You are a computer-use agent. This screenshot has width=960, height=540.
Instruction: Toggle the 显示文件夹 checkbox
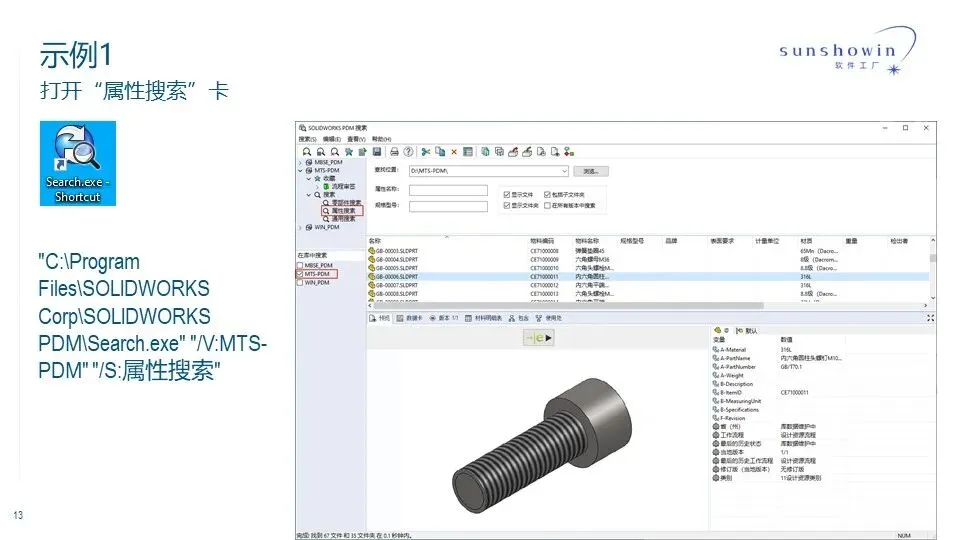[506, 206]
